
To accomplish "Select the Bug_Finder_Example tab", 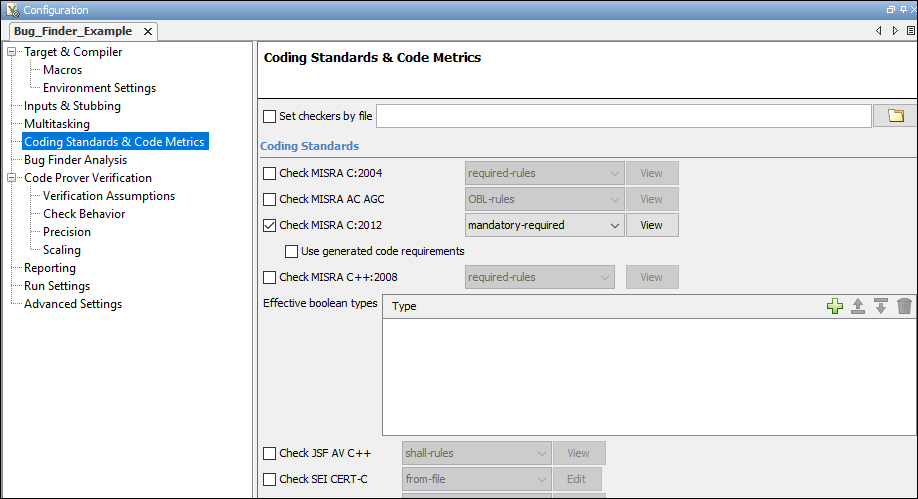I will tap(72, 31).
